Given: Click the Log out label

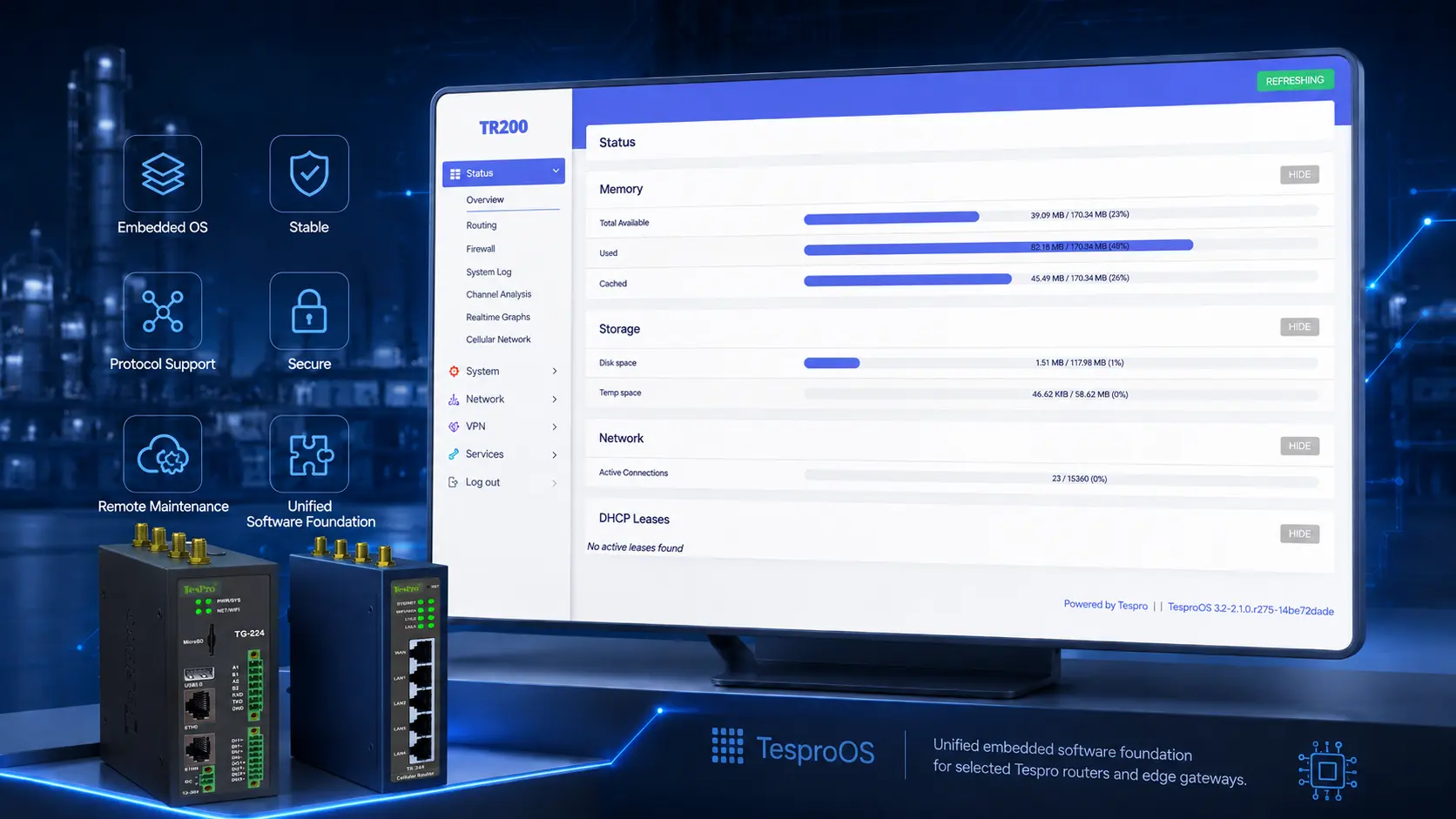Looking at the screenshot, I should coord(482,482).
